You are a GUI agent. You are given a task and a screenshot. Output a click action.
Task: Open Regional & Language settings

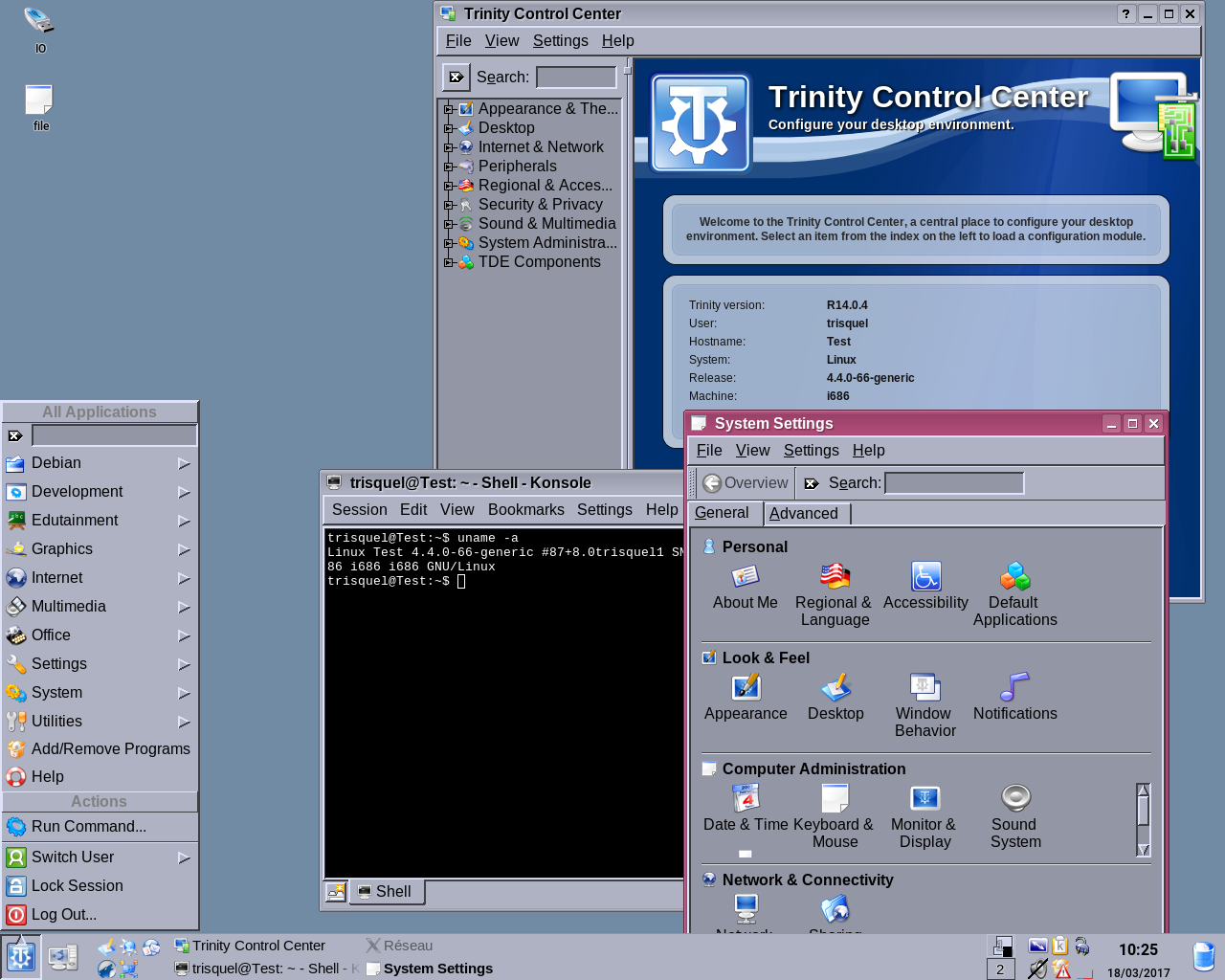pos(835,595)
